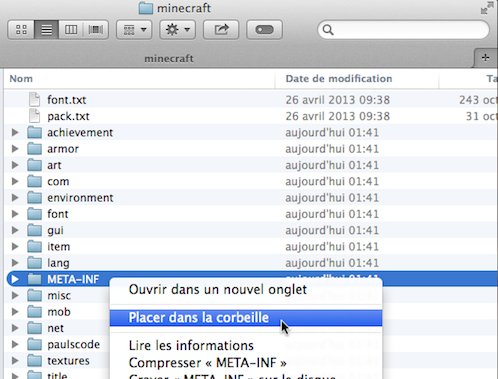Click the edit tags button
The image size is (498, 379).
click(264, 30)
